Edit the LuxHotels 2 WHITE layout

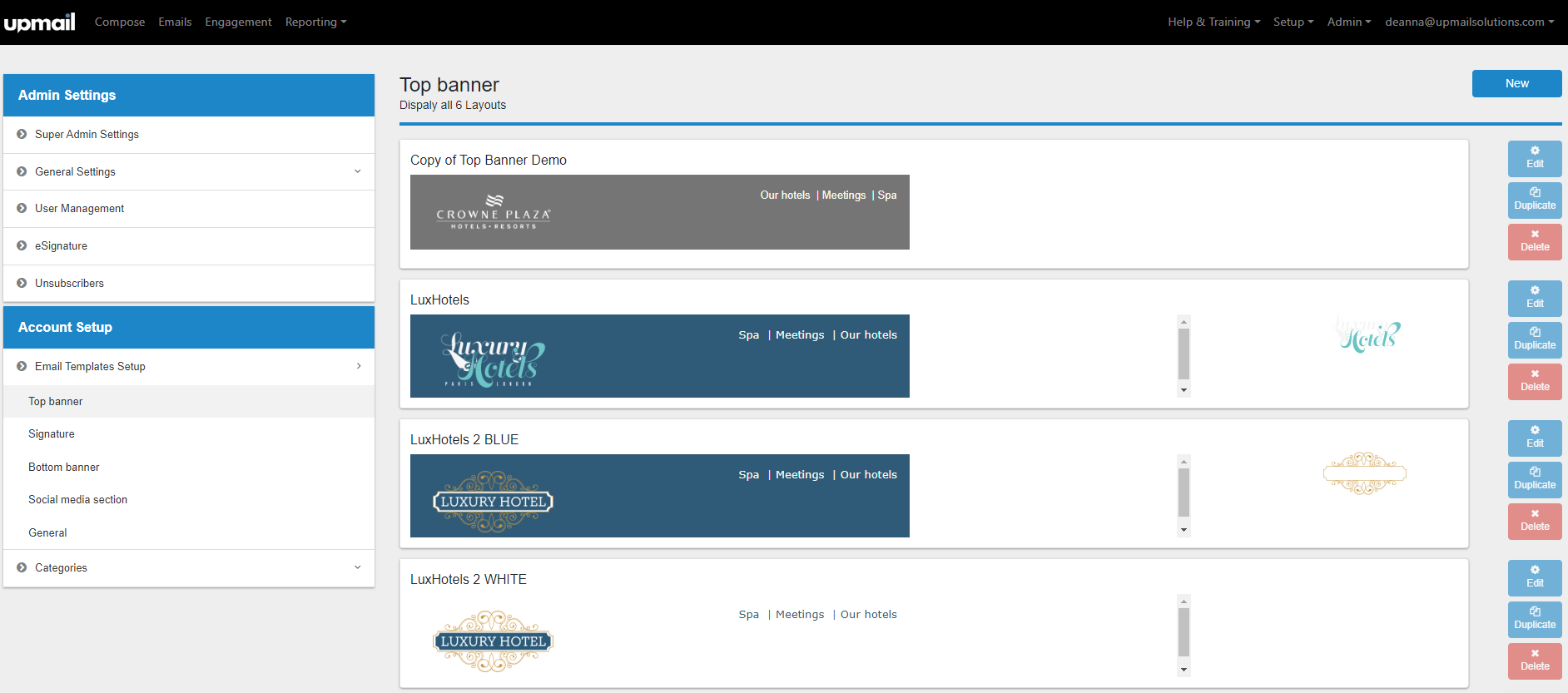[x=1535, y=577]
